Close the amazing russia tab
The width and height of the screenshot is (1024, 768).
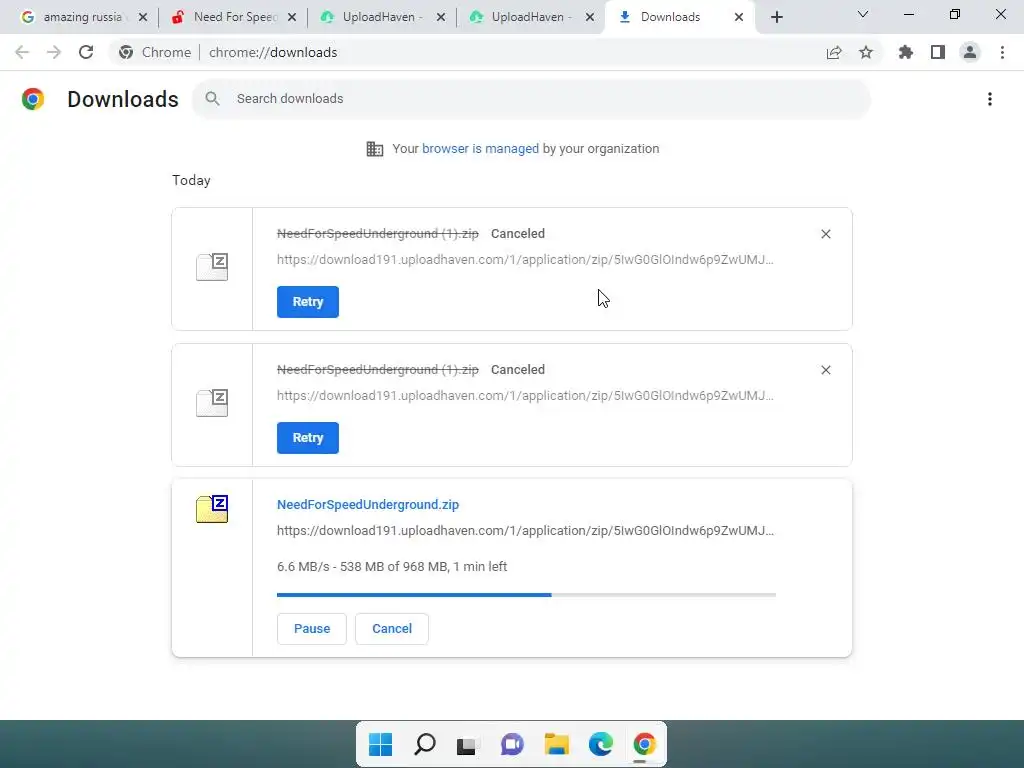pyautogui.click(x=143, y=17)
